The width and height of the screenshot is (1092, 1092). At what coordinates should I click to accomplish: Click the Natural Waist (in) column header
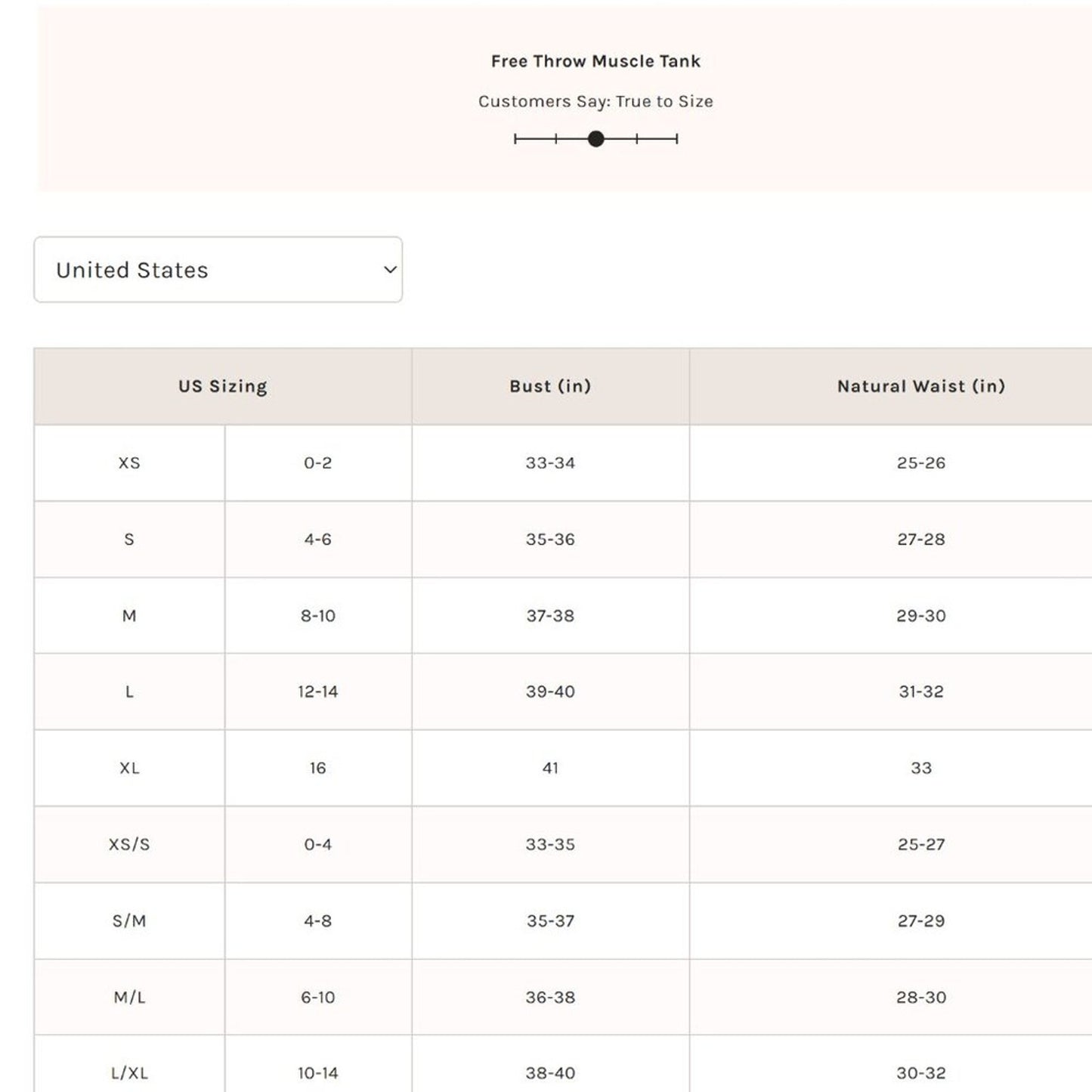coord(921,386)
